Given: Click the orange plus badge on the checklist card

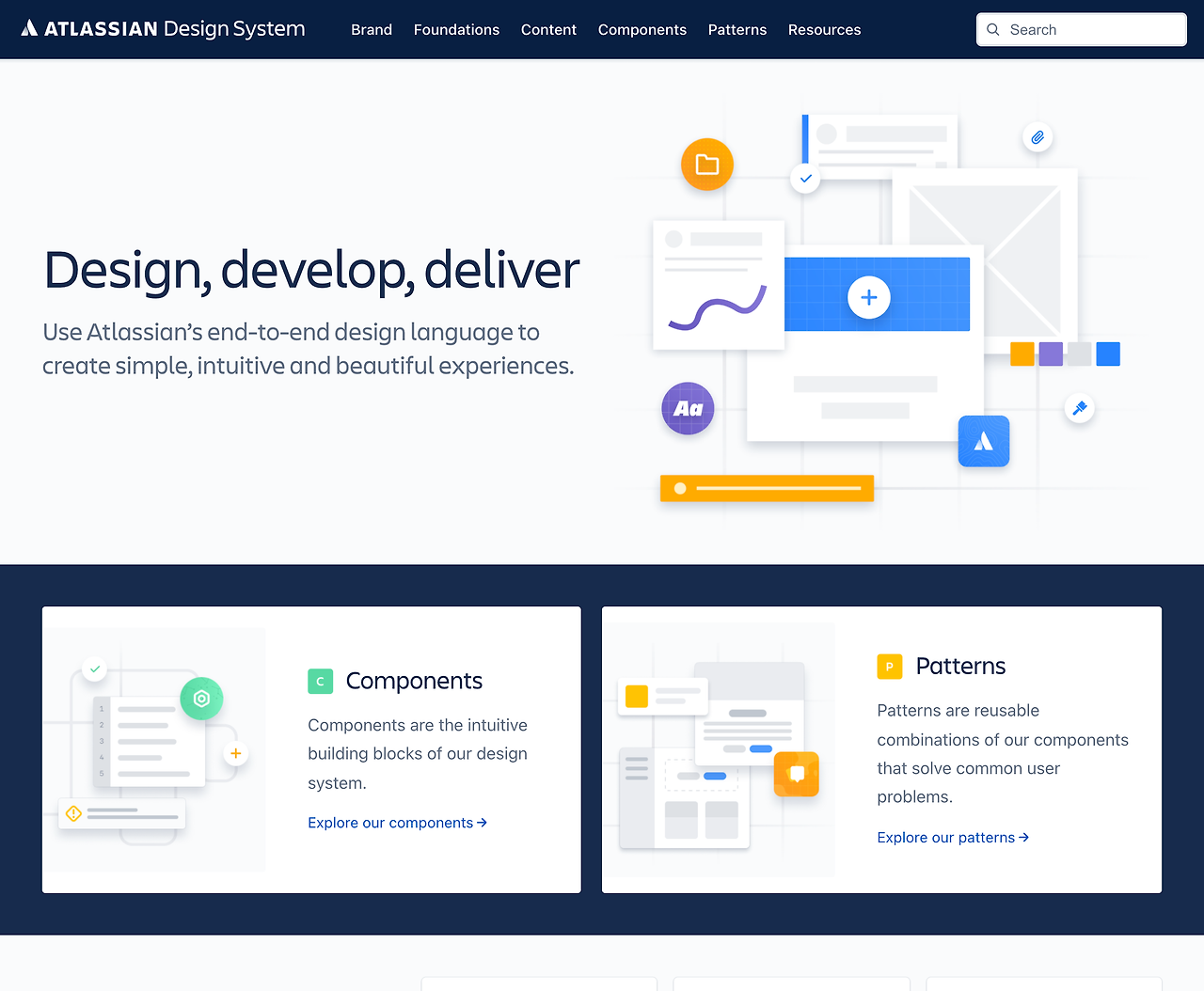Looking at the screenshot, I should (235, 753).
